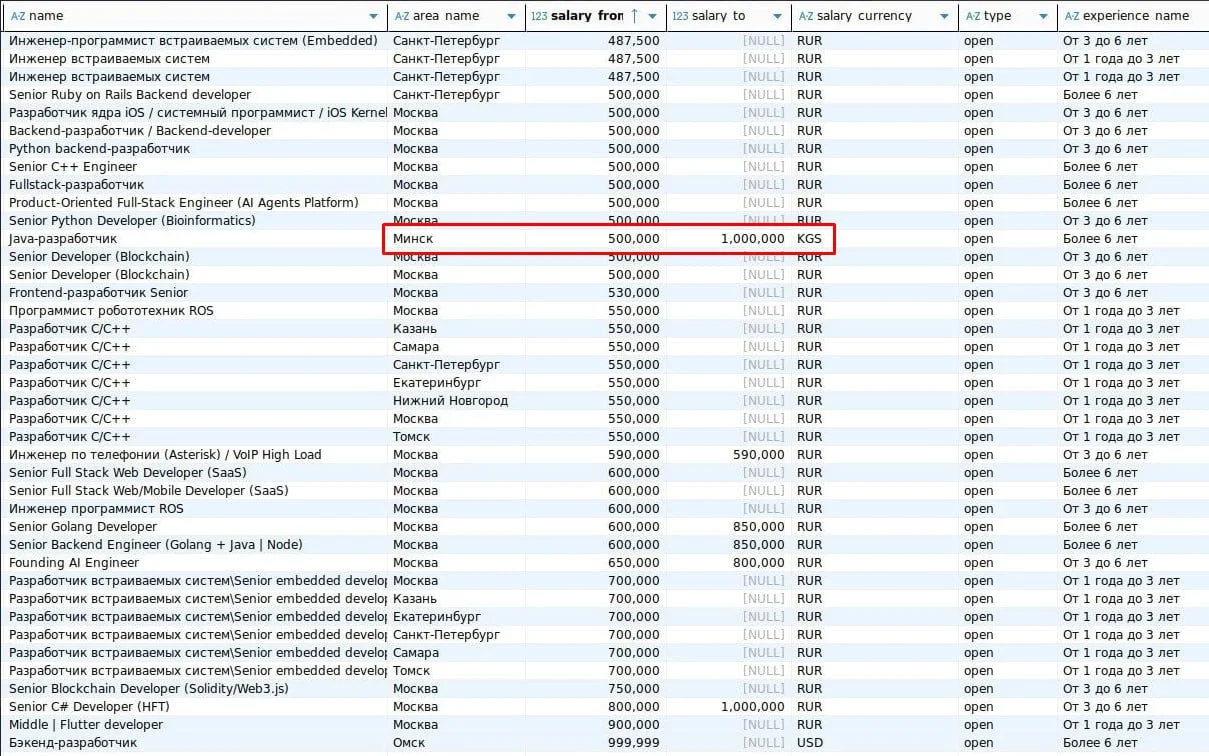Viewport: 1209px width, 756px height.
Task: Click the text type icon of salary currency column
Action: click(x=805, y=16)
